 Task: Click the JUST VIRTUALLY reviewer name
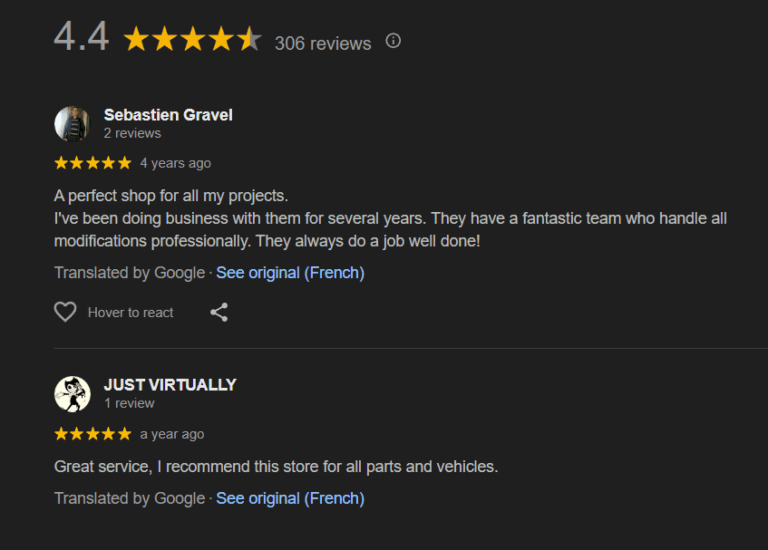click(170, 385)
